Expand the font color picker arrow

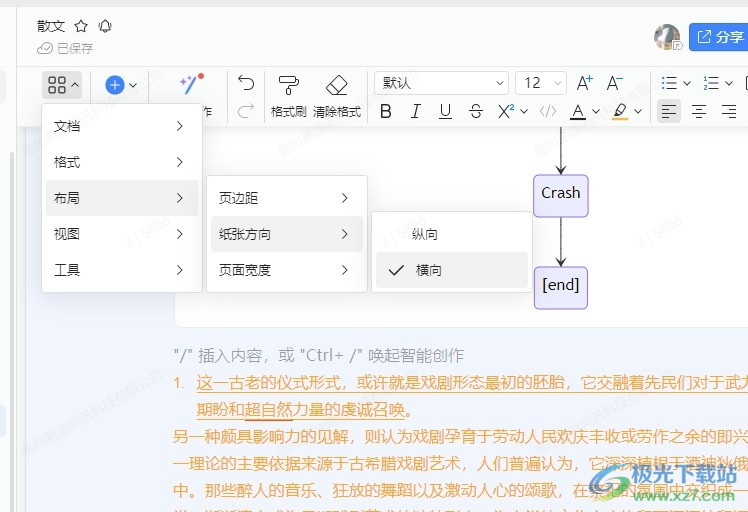pos(596,112)
